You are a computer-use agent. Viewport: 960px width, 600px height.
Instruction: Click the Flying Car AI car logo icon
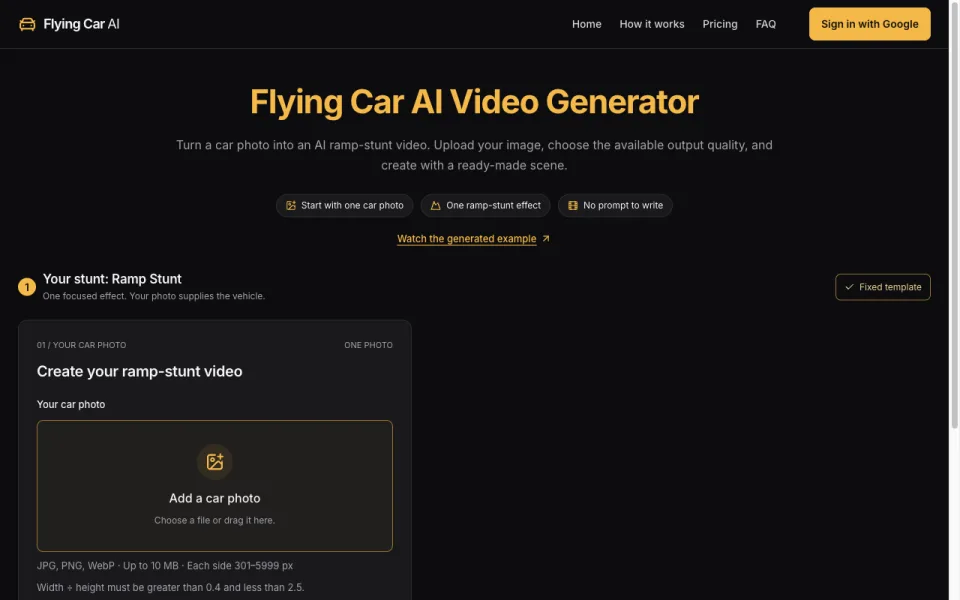point(27,24)
